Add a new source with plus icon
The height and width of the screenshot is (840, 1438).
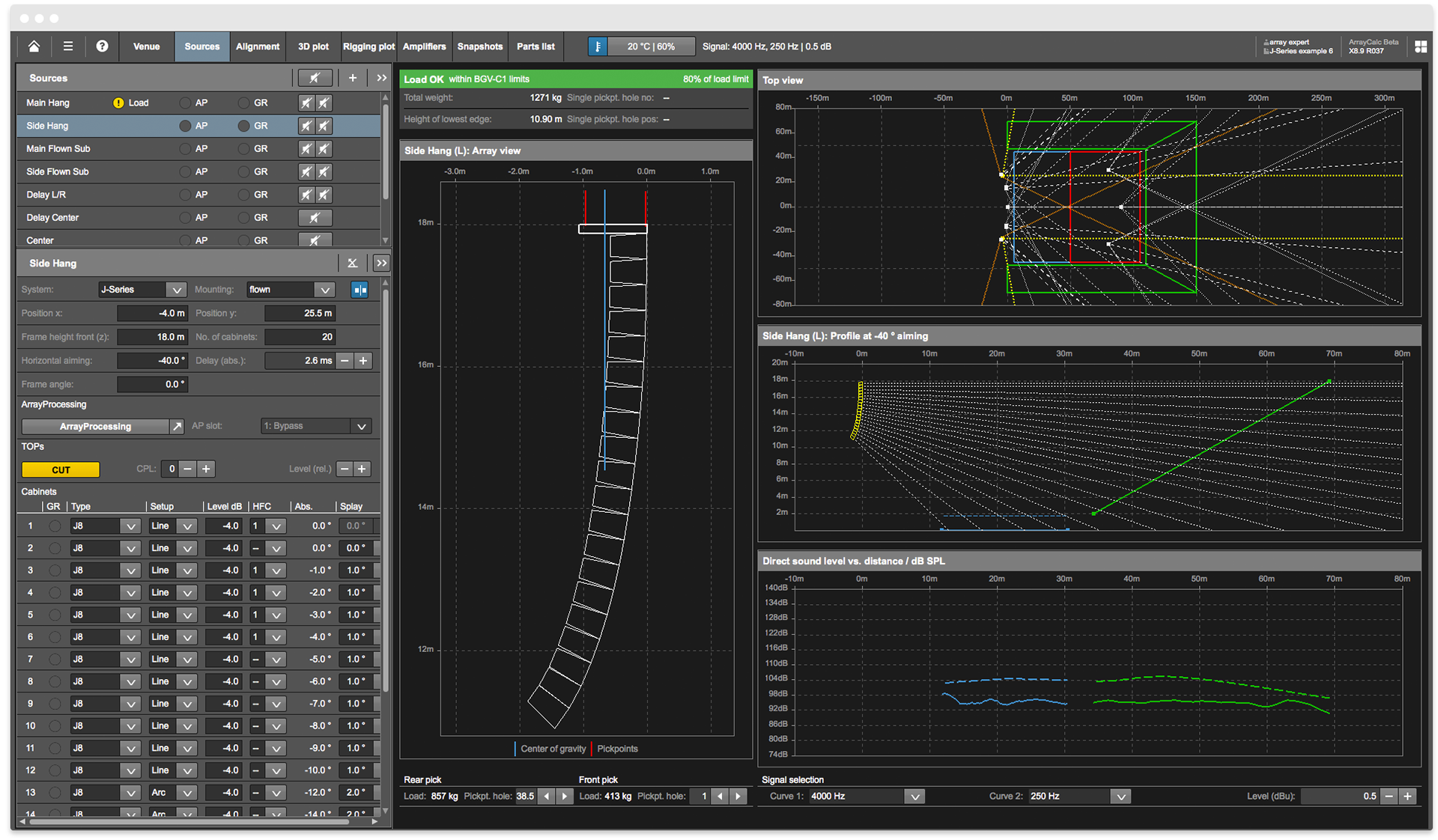pyautogui.click(x=352, y=78)
